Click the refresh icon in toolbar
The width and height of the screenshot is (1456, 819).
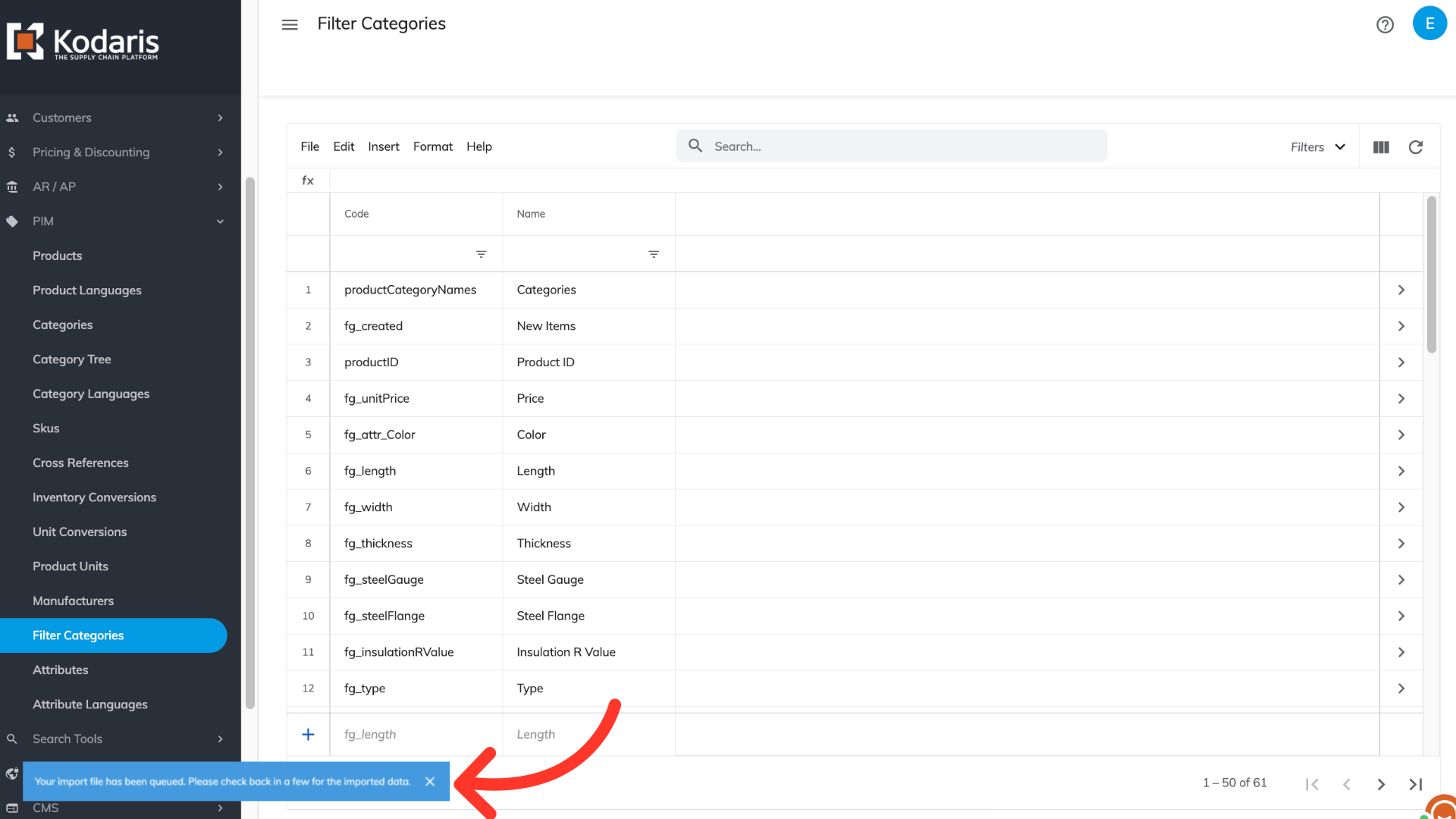pyautogui.click(x=1415, y=147)
